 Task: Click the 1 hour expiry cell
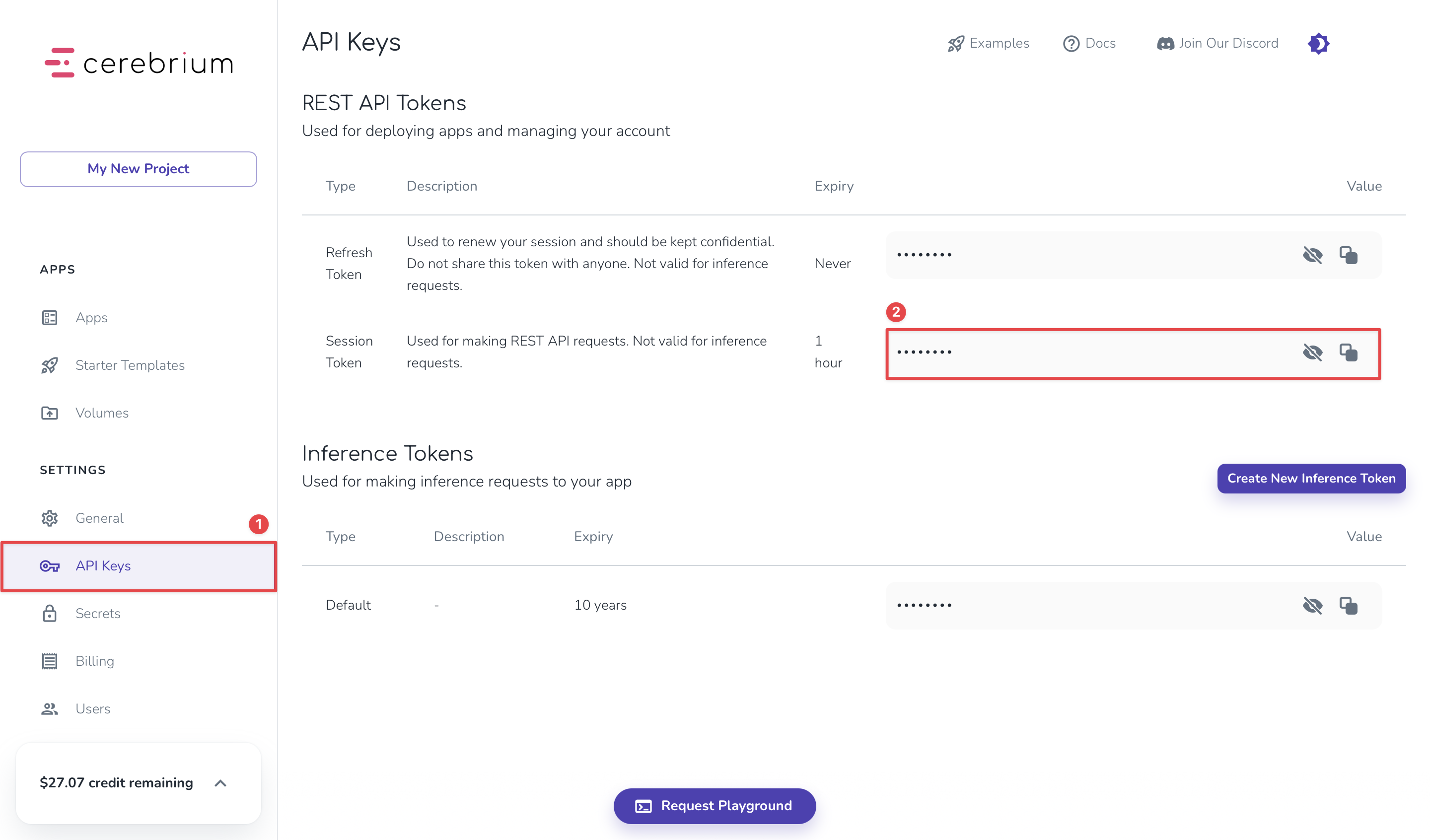click(x=828, y=352)
